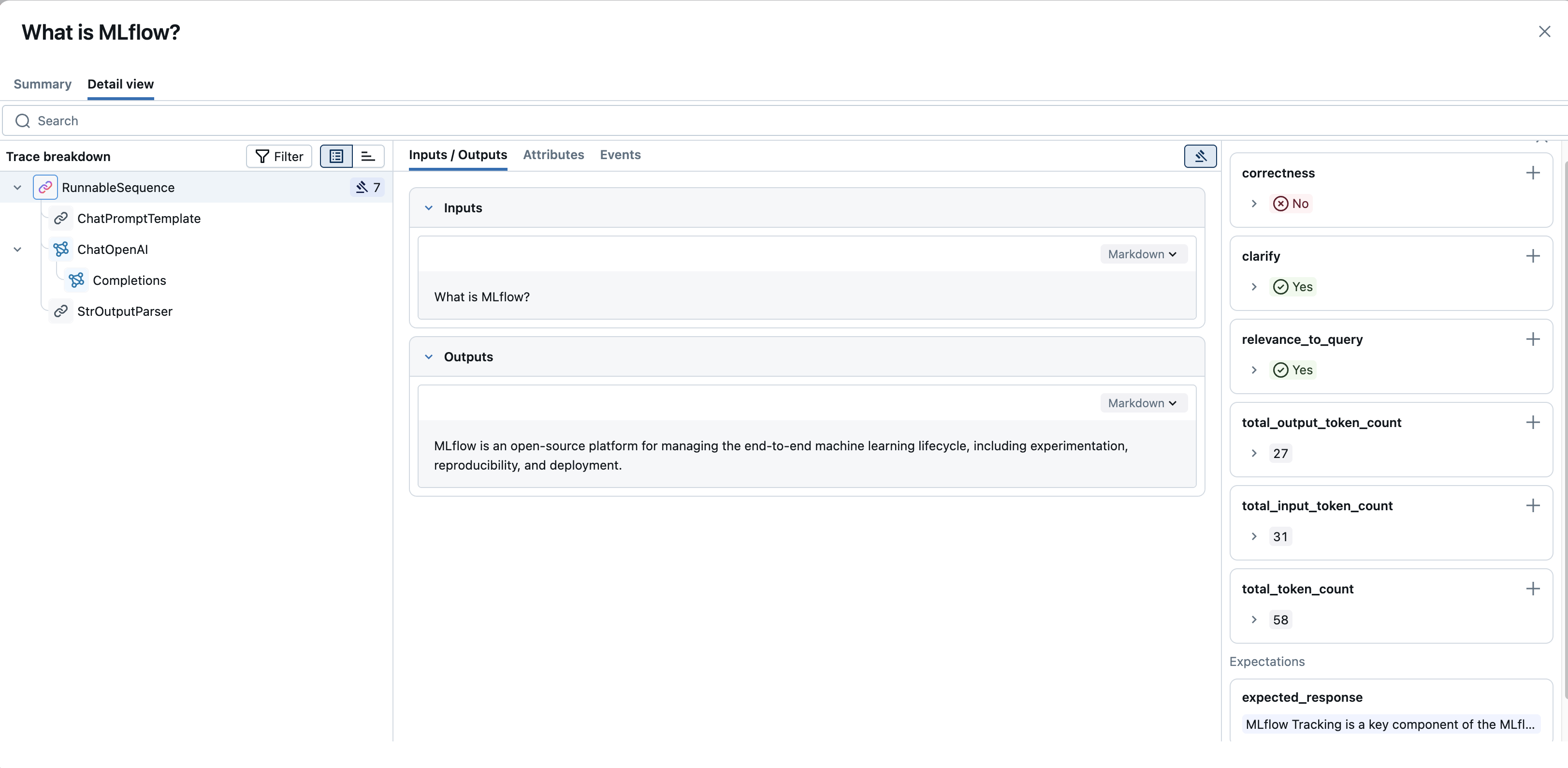
Task: Open expected_response expectation value
Action: point(1390,724)
